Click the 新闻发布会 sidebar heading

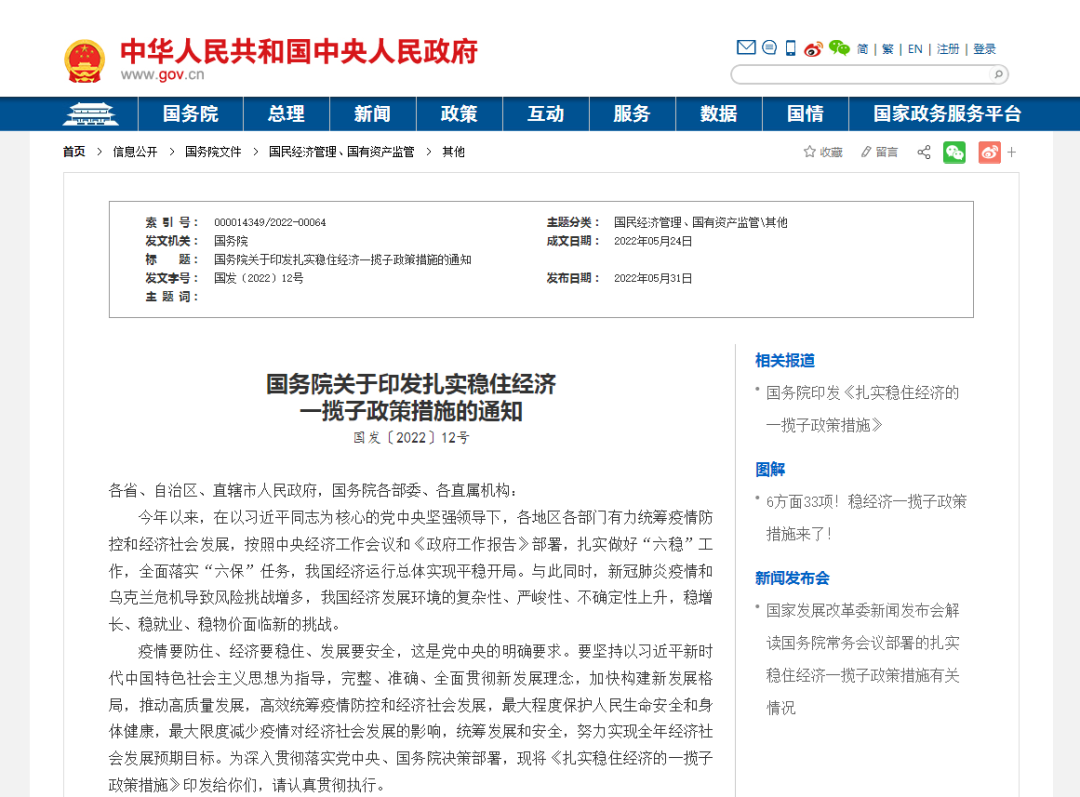pyautogui.click(x=792, y=578)
